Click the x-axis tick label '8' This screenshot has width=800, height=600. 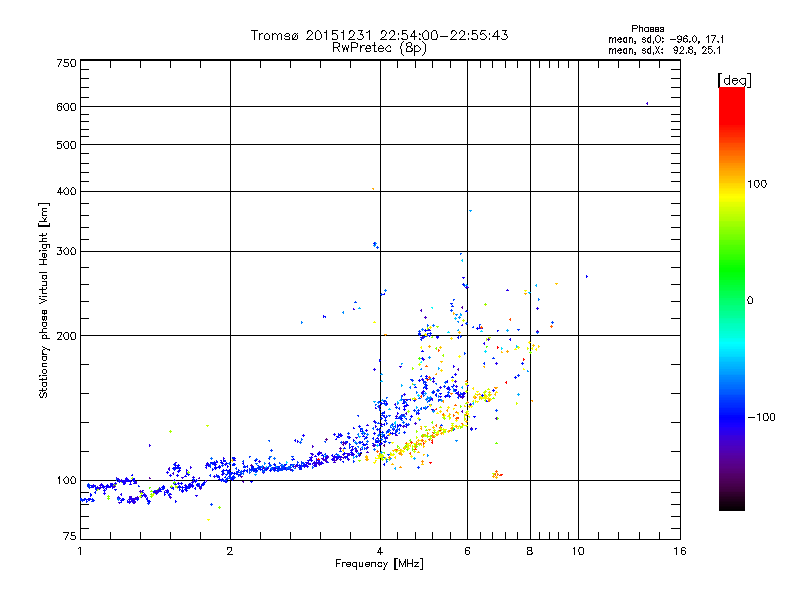[530, 551]
